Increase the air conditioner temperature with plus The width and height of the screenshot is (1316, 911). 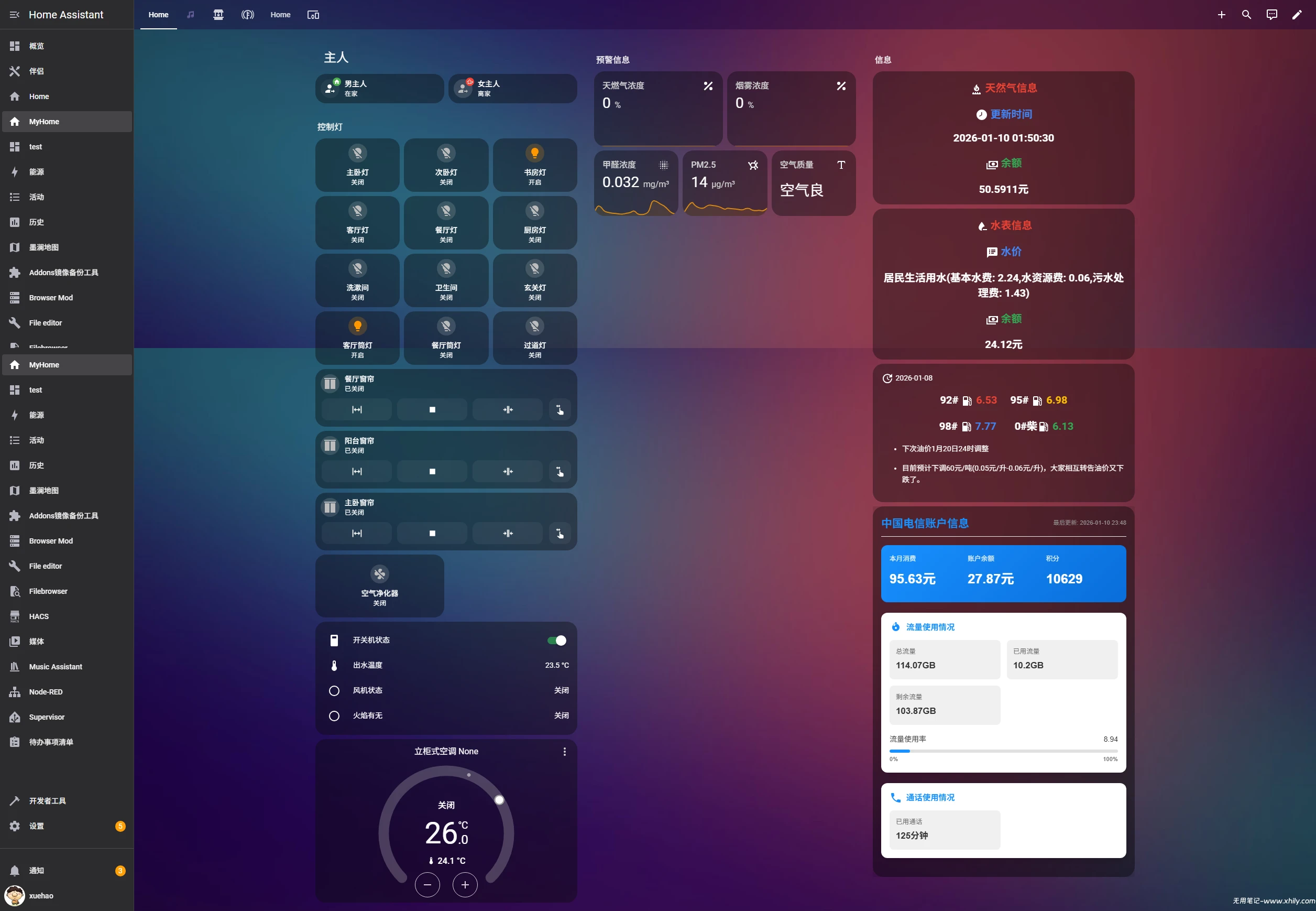click(465, 885)
